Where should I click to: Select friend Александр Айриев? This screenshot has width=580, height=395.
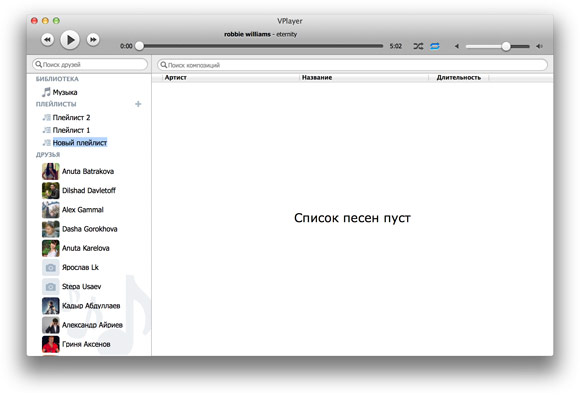[92, 325]
